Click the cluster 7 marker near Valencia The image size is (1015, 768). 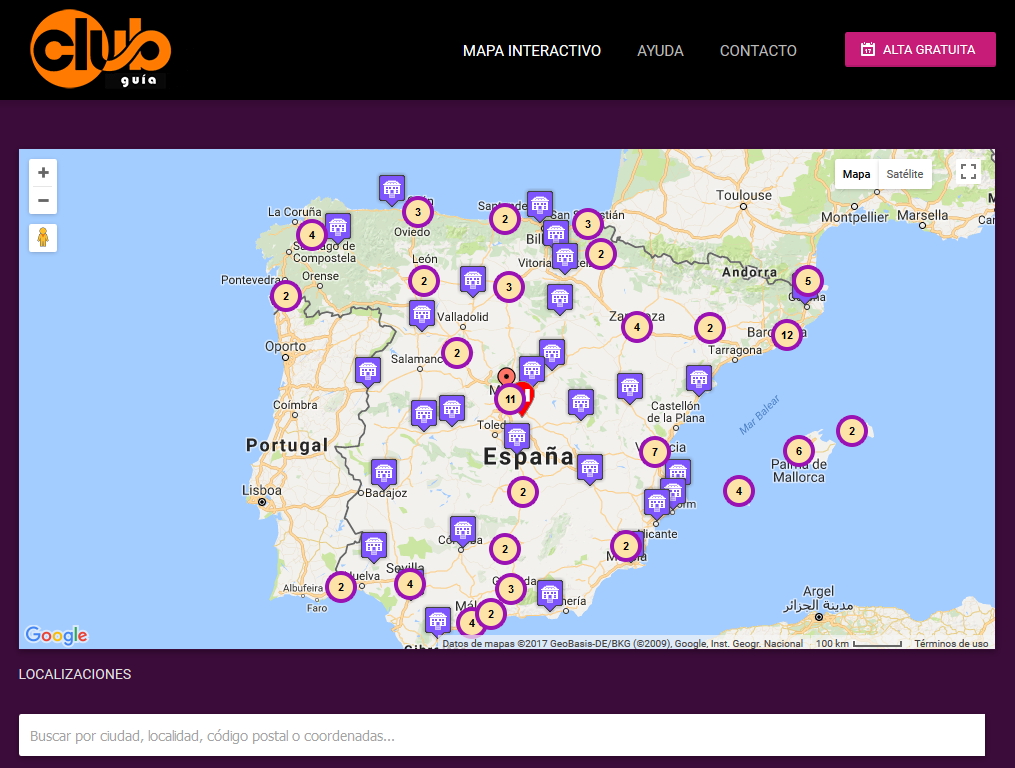click(655, 451)
